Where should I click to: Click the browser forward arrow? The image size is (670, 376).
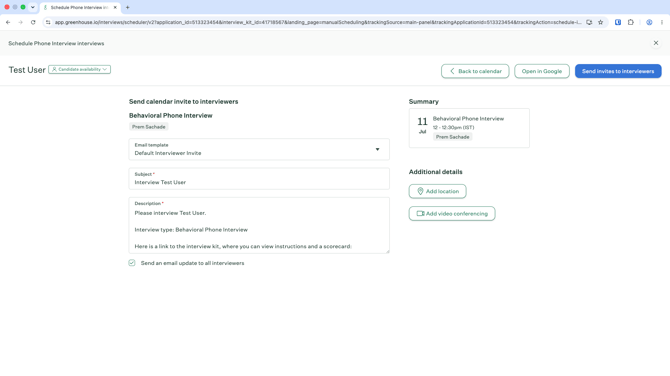pos(21,22)
